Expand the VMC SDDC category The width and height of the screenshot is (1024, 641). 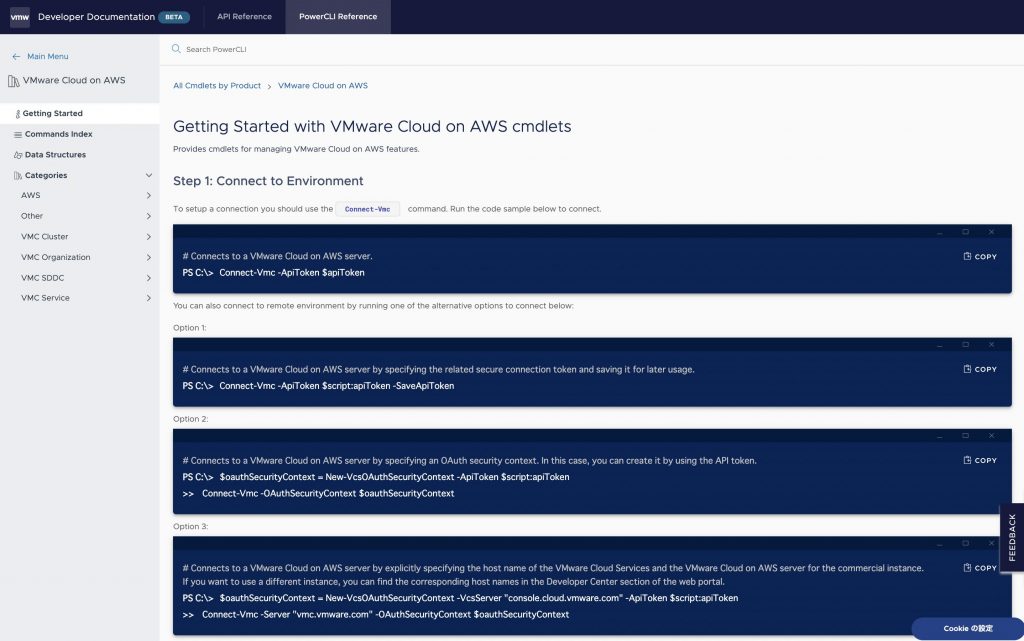tap(149, 278)
